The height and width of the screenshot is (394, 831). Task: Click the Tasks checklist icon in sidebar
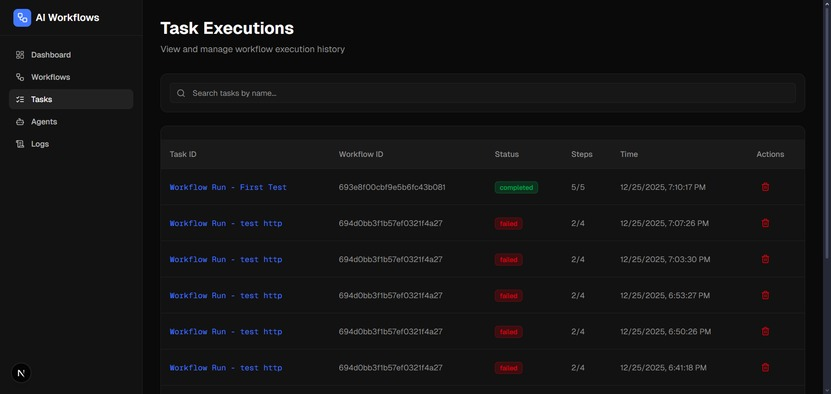pos(20,99)
